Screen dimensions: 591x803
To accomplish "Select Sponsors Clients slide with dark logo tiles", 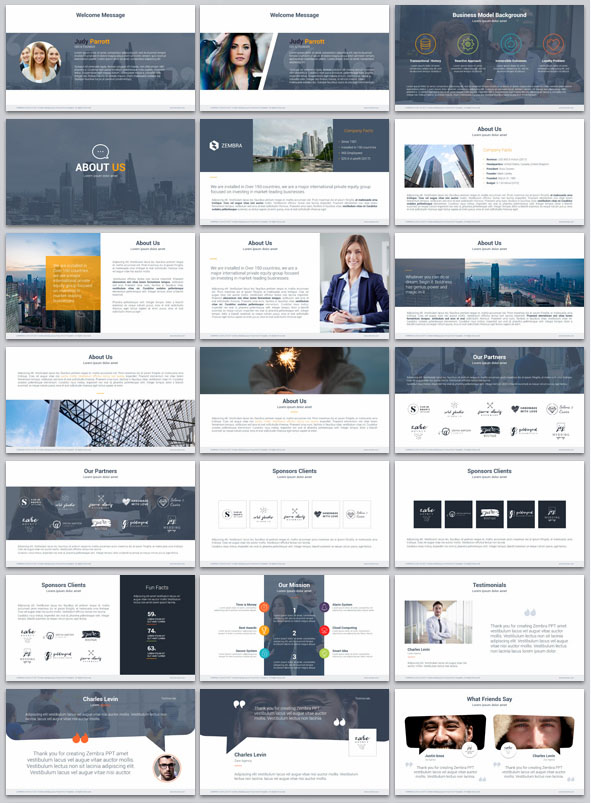I will click(489, 514).
